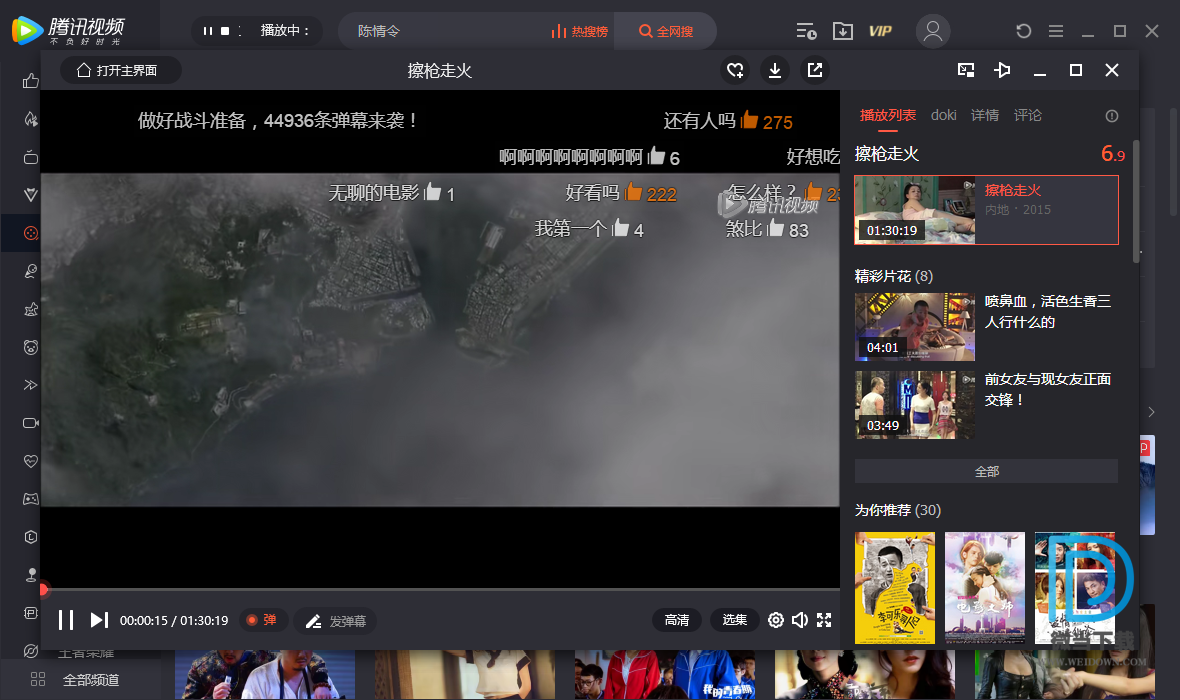Expand the right edge chevron arrow
The height and width of the screenshot is (700, 1180).
pyautogui.click(x=1151, y=412)
